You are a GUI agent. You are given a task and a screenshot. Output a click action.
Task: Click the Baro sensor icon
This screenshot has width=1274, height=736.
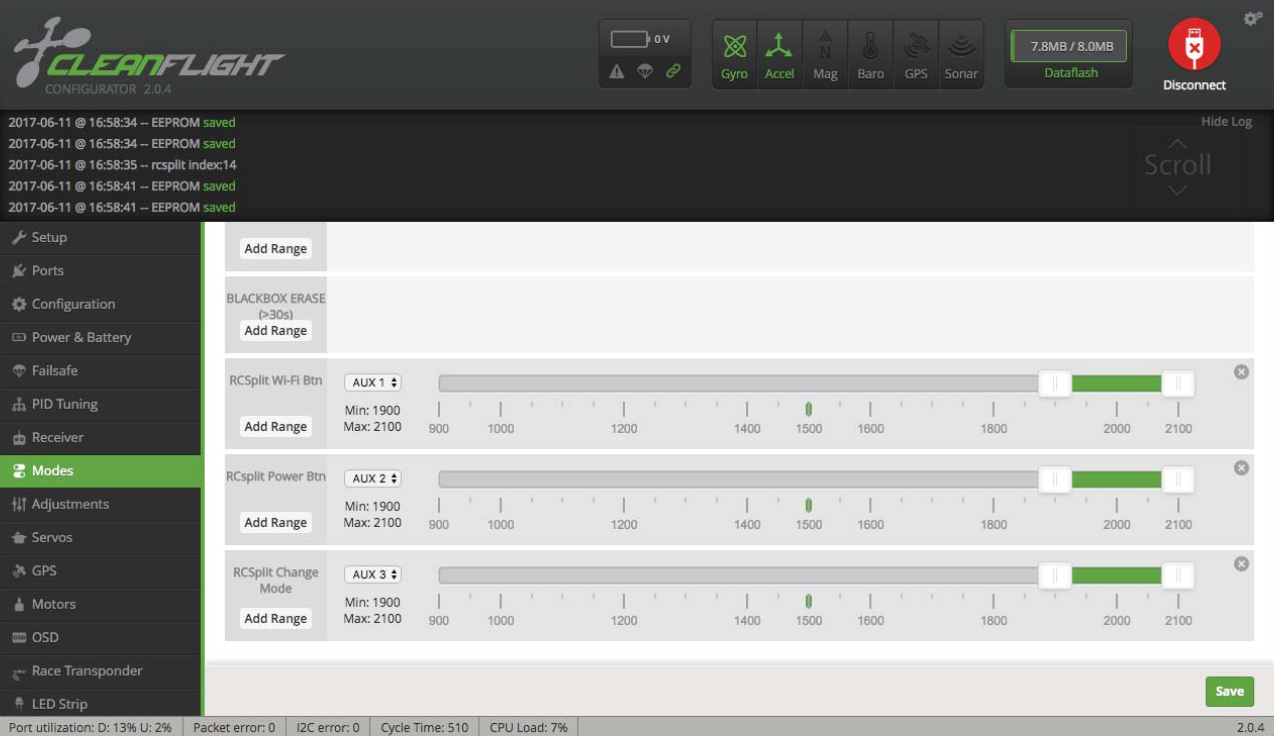[870, 55]
